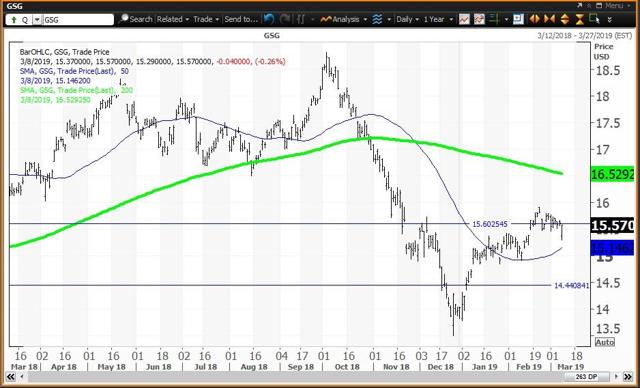The width and height of the screenshot is (640, 388).
Task: Click the date range 3/12/2018 - 3/27/2019 text
Action: pyautogui.click(x=585, y=36)
